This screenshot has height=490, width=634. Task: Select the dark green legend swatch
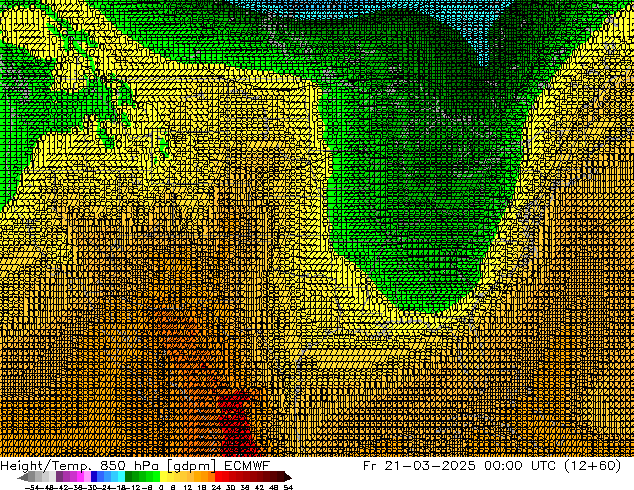[128, 477]
